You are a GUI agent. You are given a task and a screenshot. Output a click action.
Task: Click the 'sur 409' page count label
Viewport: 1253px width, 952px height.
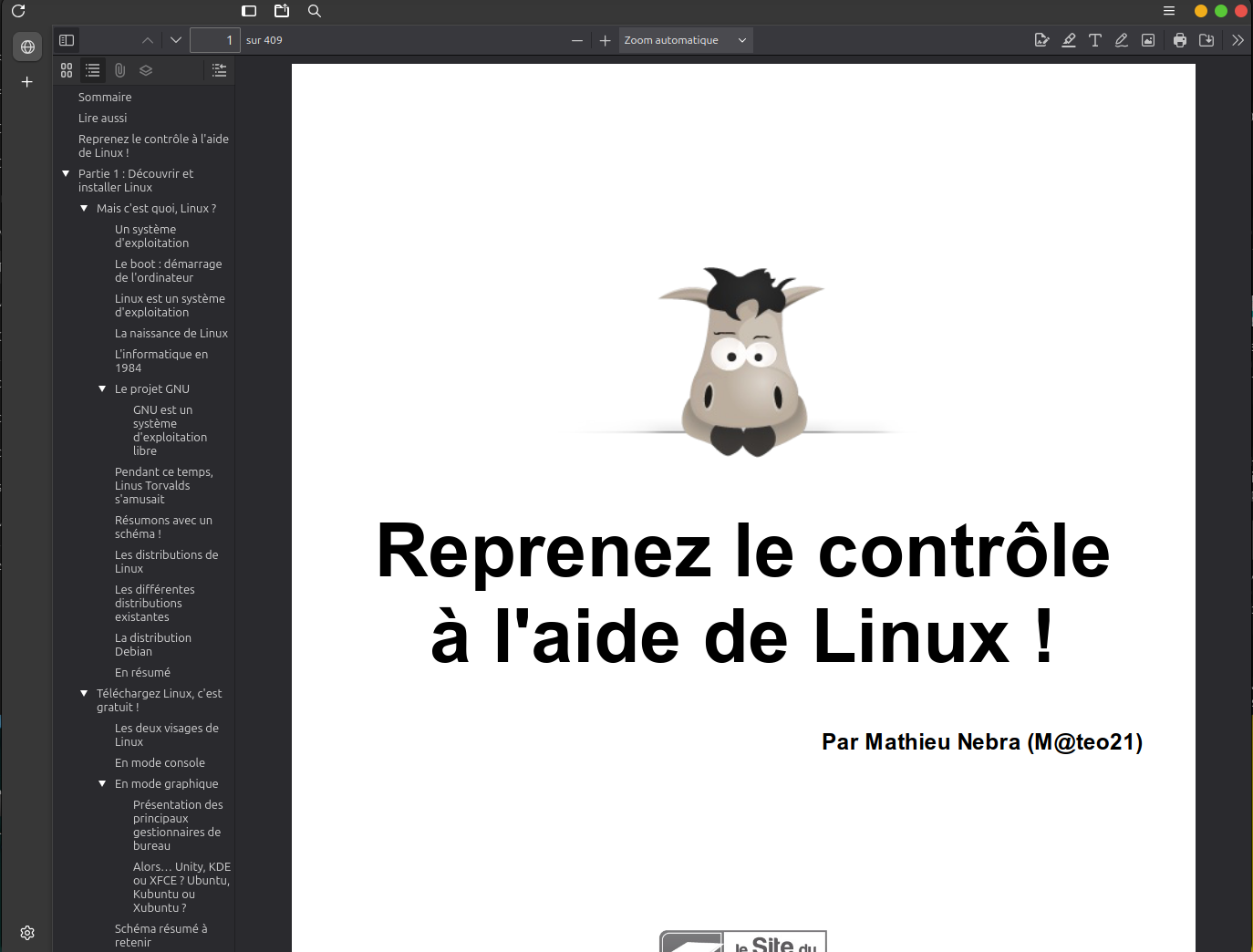point(264,40)
